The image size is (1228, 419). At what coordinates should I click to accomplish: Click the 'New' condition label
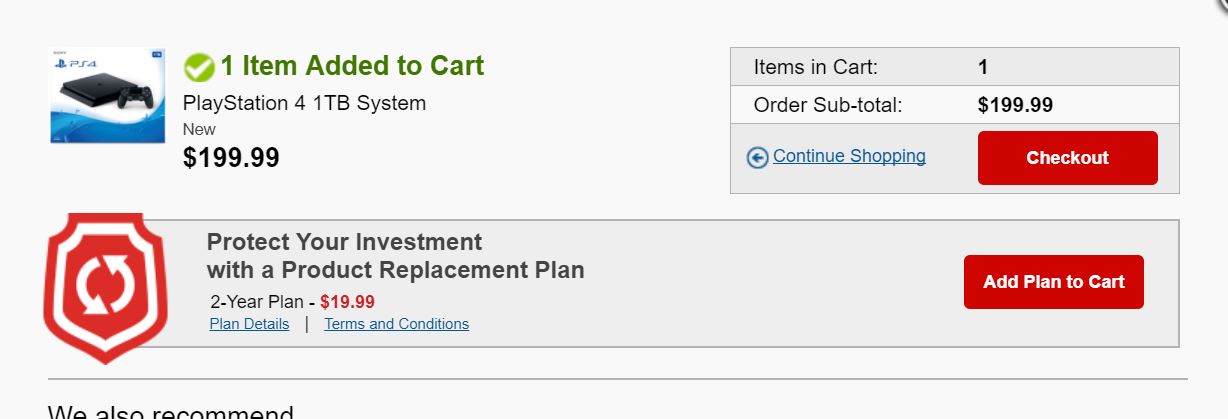(x=199, y=129)
